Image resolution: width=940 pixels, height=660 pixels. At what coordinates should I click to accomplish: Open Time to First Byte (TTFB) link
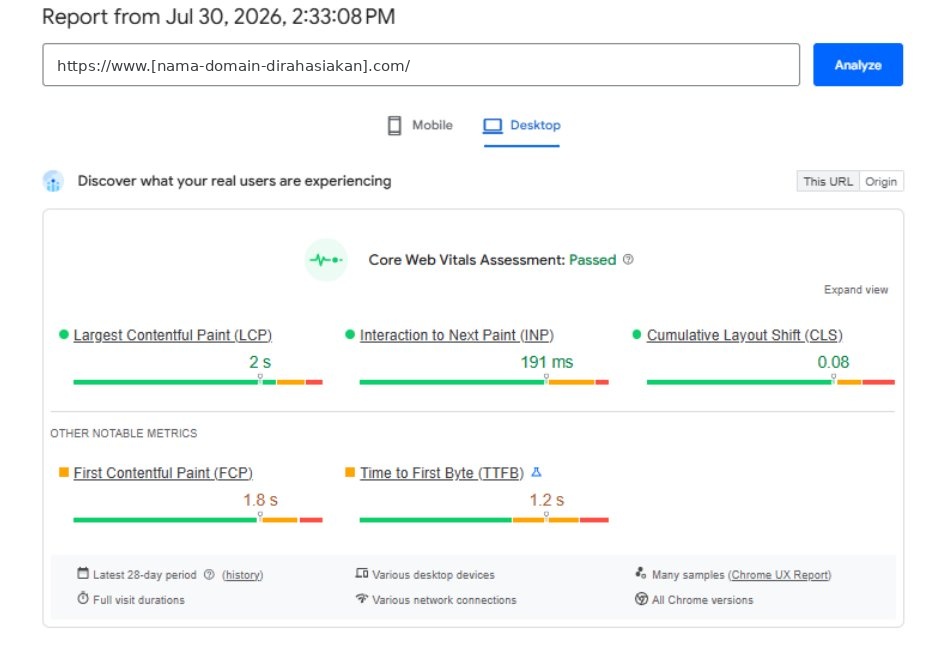(x=442, y=473)
